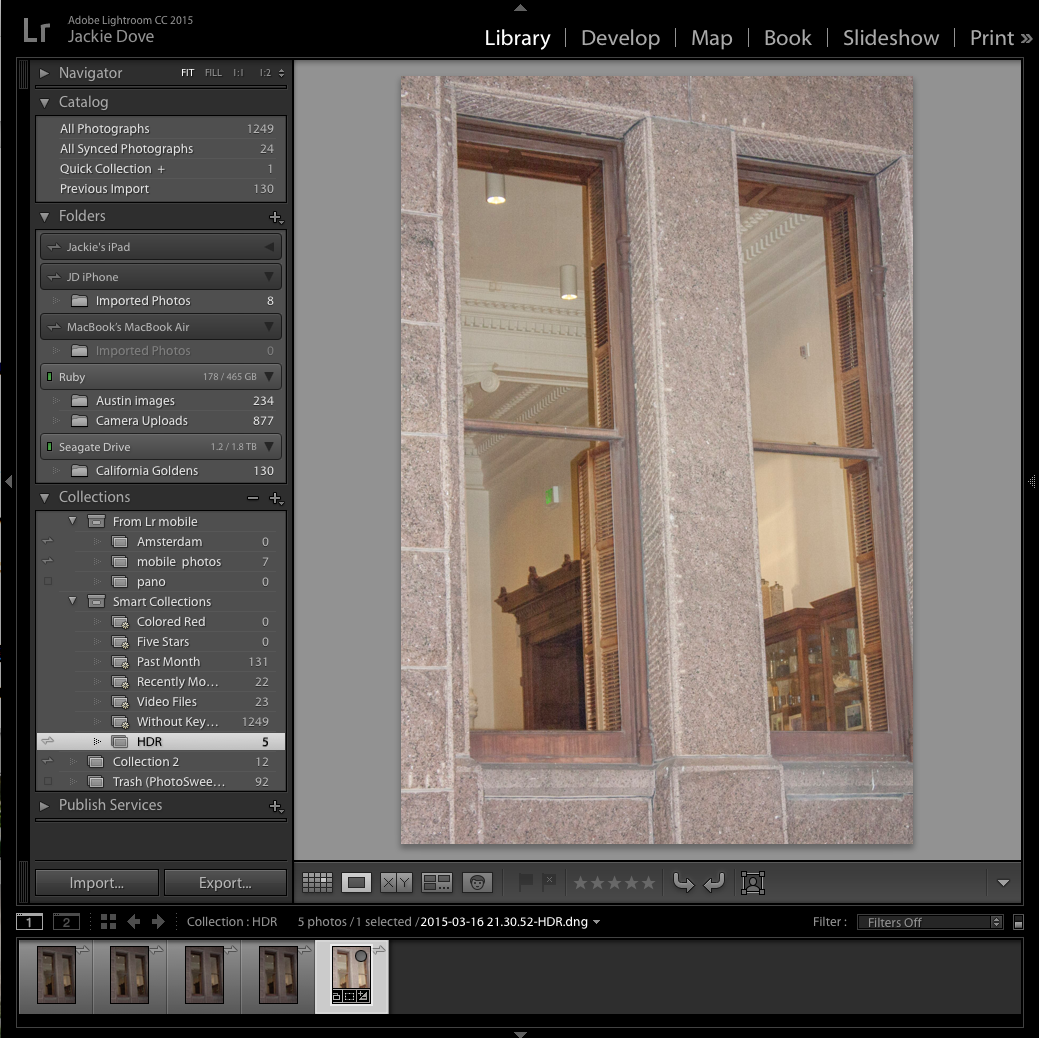This screenshot has height=1038, width=1039.
Task: Toggle filters on/off switch
Action: 1018,922
